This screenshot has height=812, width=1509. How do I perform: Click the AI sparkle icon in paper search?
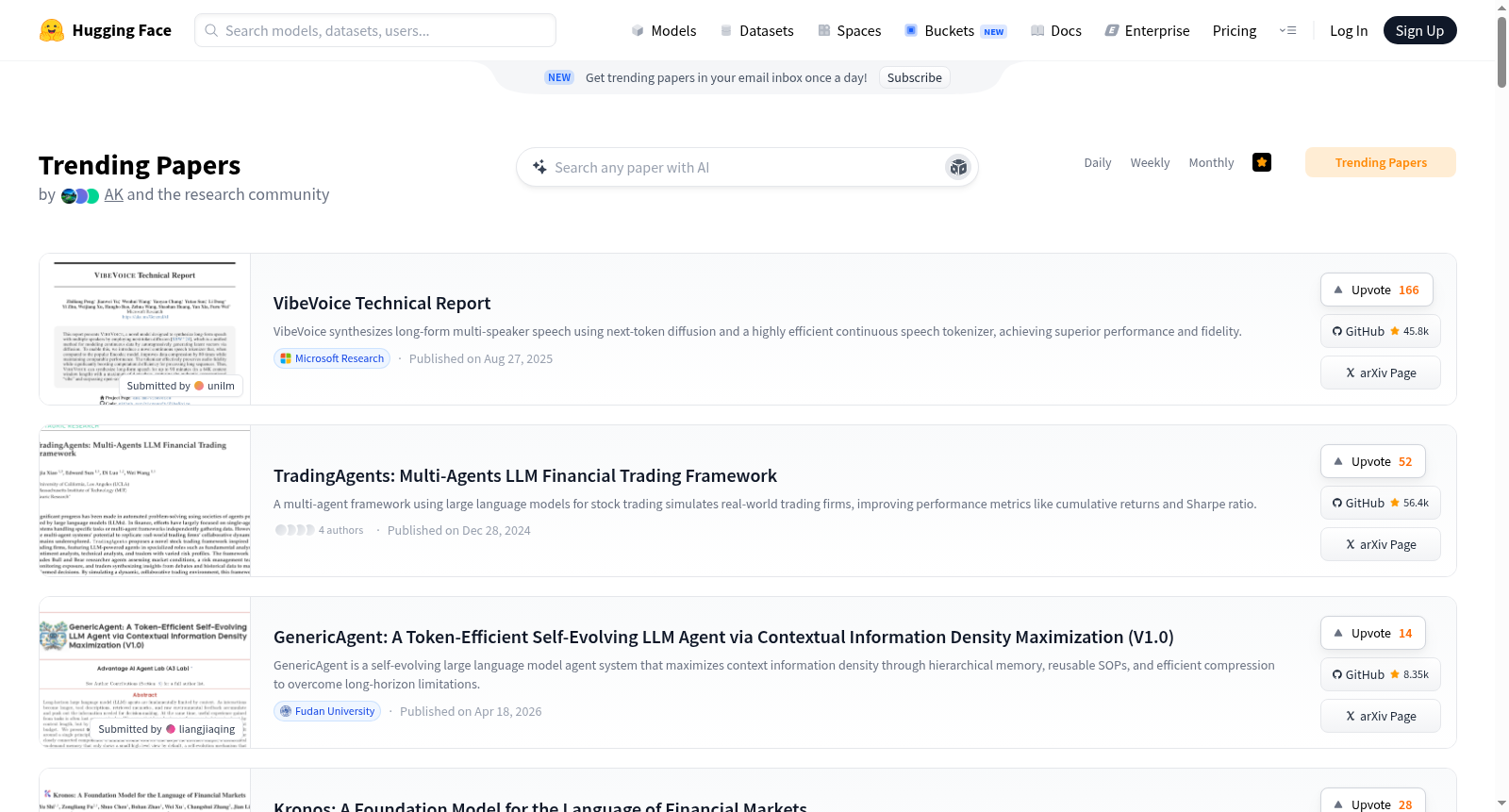tap(539, 167)
